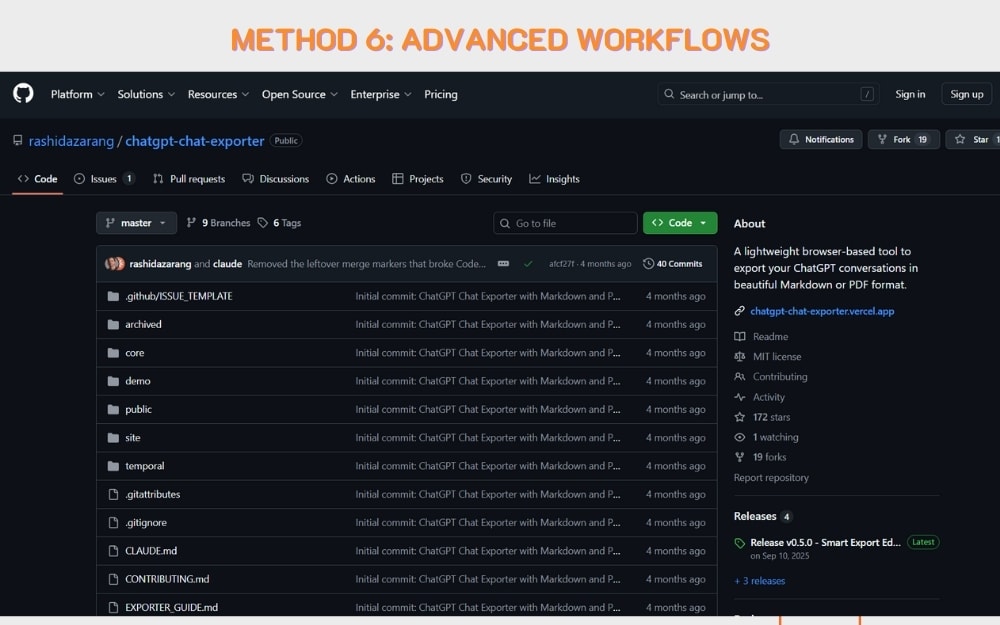The image size is (1000, 625).
Task: View the 6 Tags link
Action: (279, 223)
